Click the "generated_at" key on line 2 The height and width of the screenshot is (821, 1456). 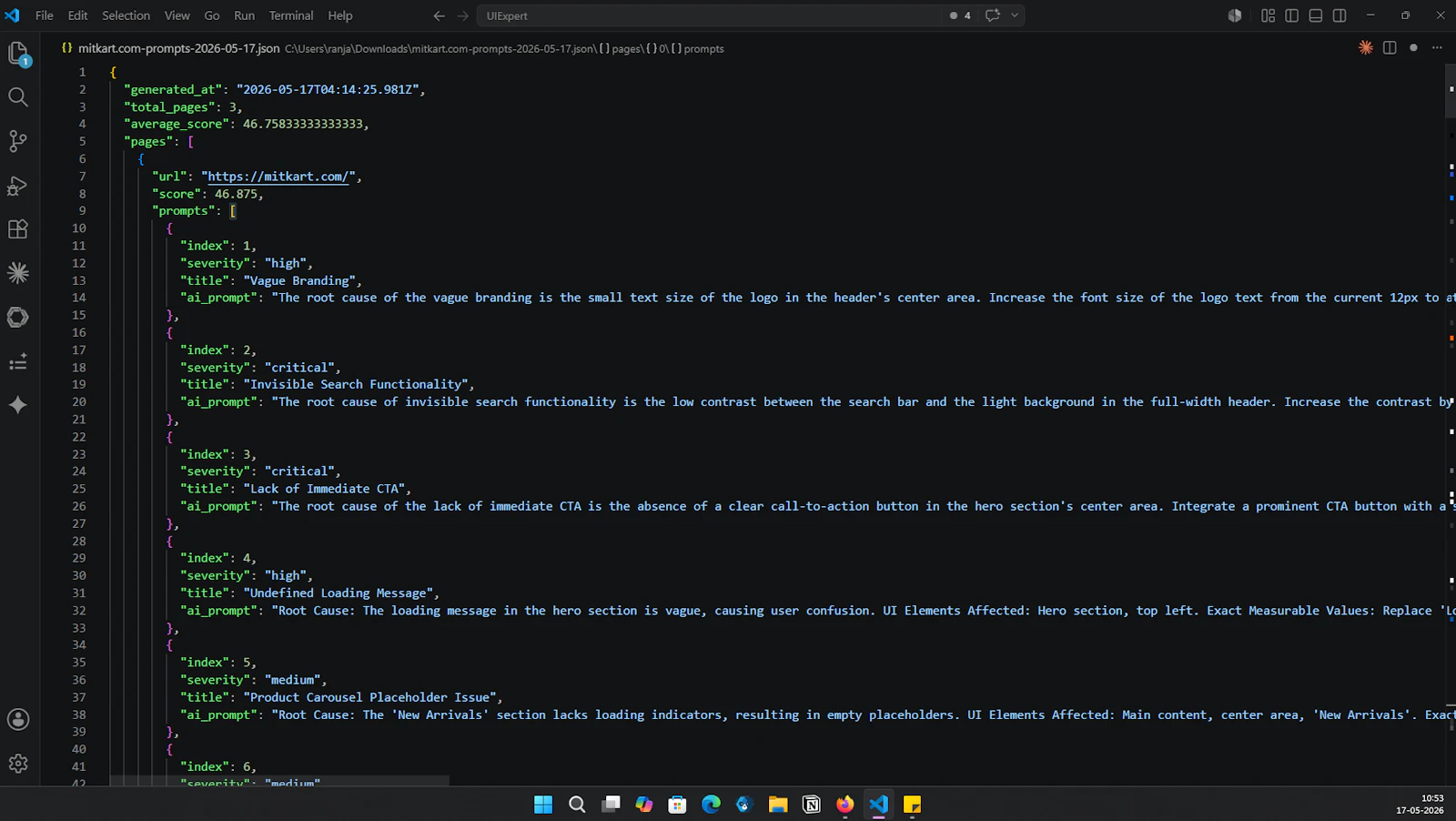tap(173, 89)
